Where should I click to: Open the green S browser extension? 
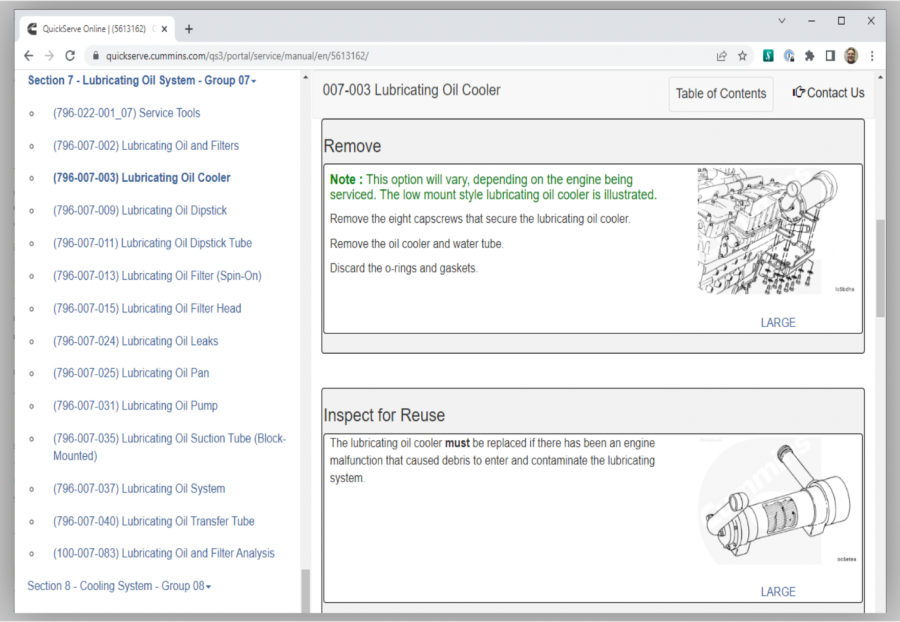(x=768, y=56)
